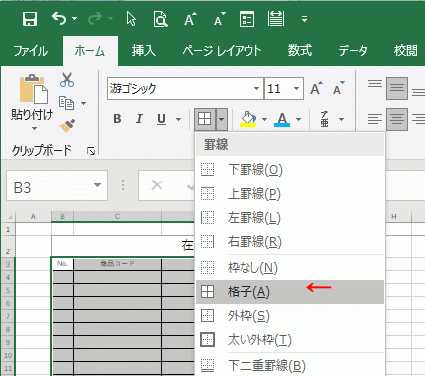Click the phonetic guide (ふりがな) icon
This screenshot has height=376, width=425.
pyautogui.click(x=325, y=119)
